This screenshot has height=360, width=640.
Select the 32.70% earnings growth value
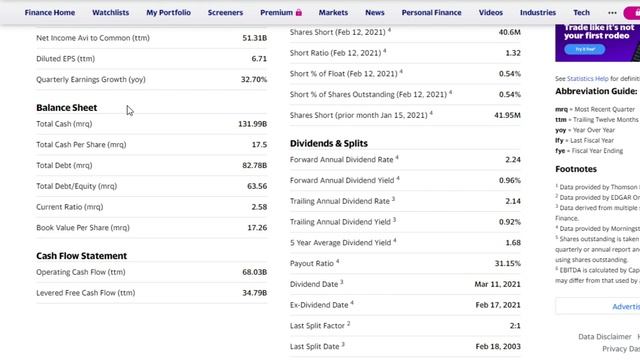(x=254, y=80)
